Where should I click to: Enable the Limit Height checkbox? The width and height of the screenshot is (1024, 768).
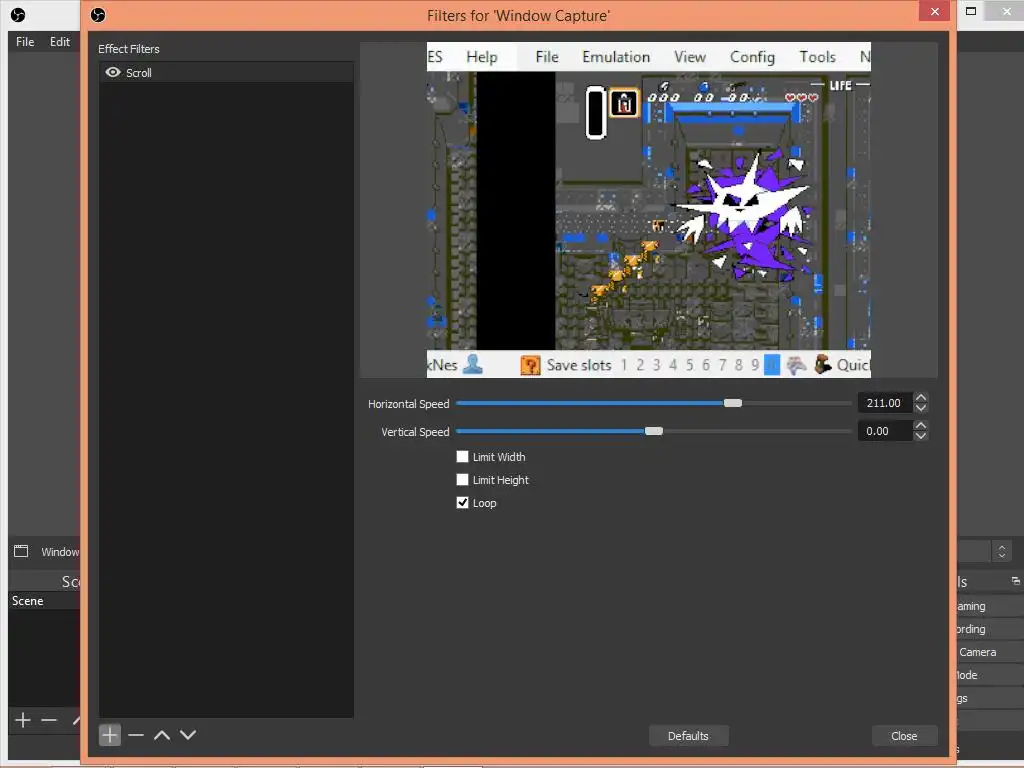tap(462, 479)
